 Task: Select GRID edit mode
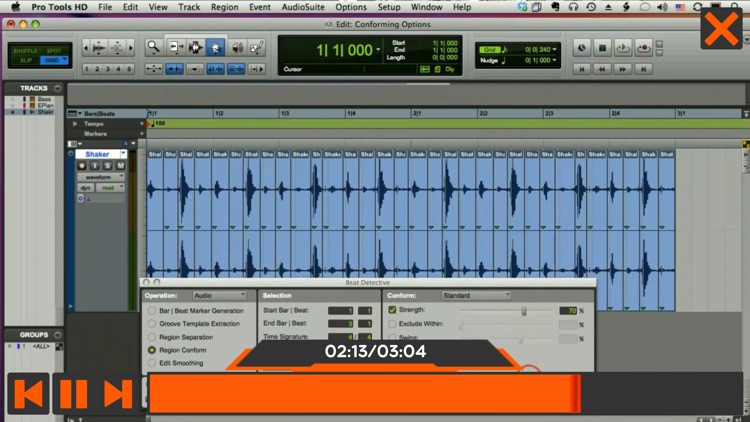(54, 60)
